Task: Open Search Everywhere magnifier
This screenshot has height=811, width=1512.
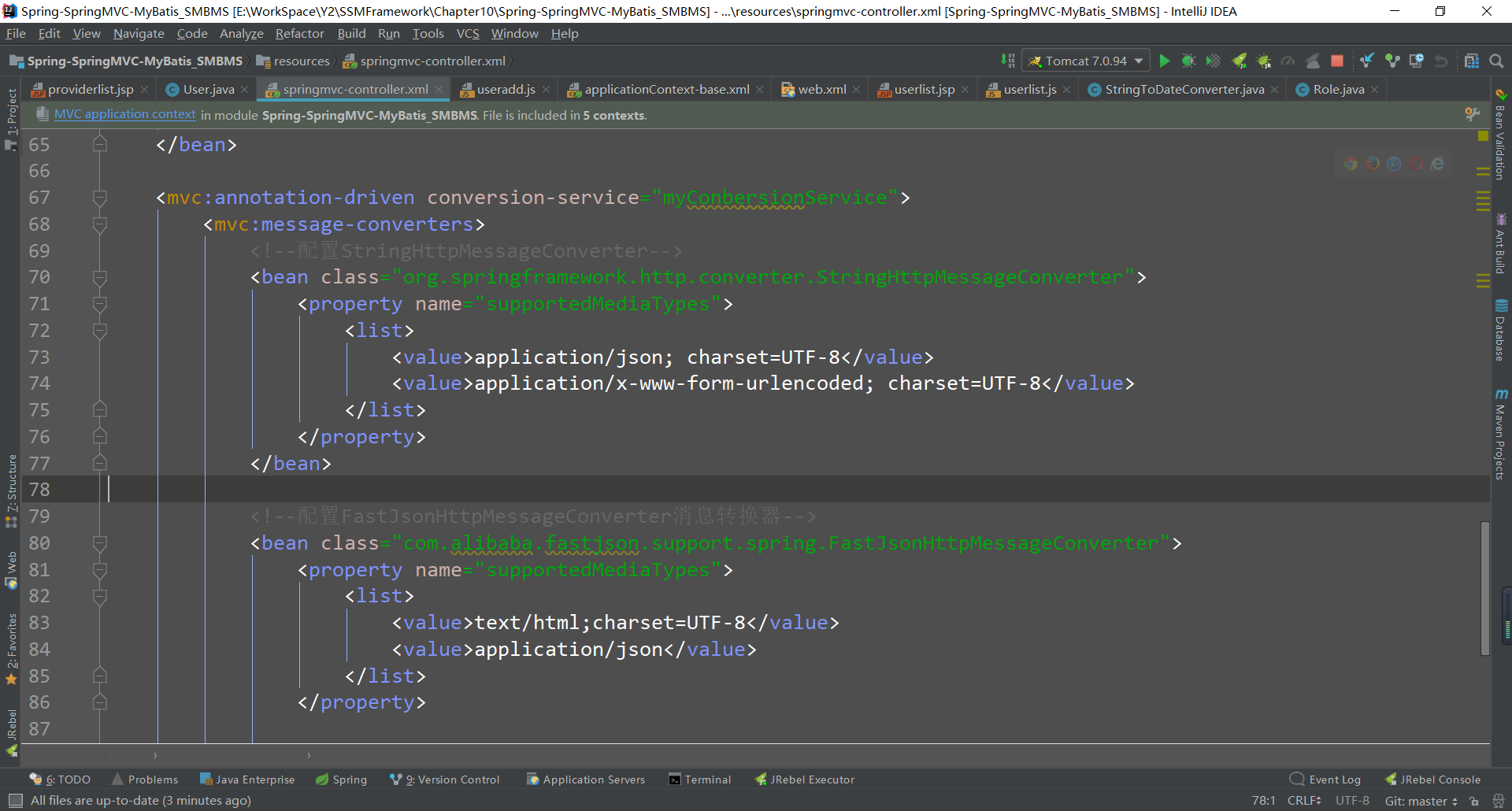Action: coord(1498,60)
